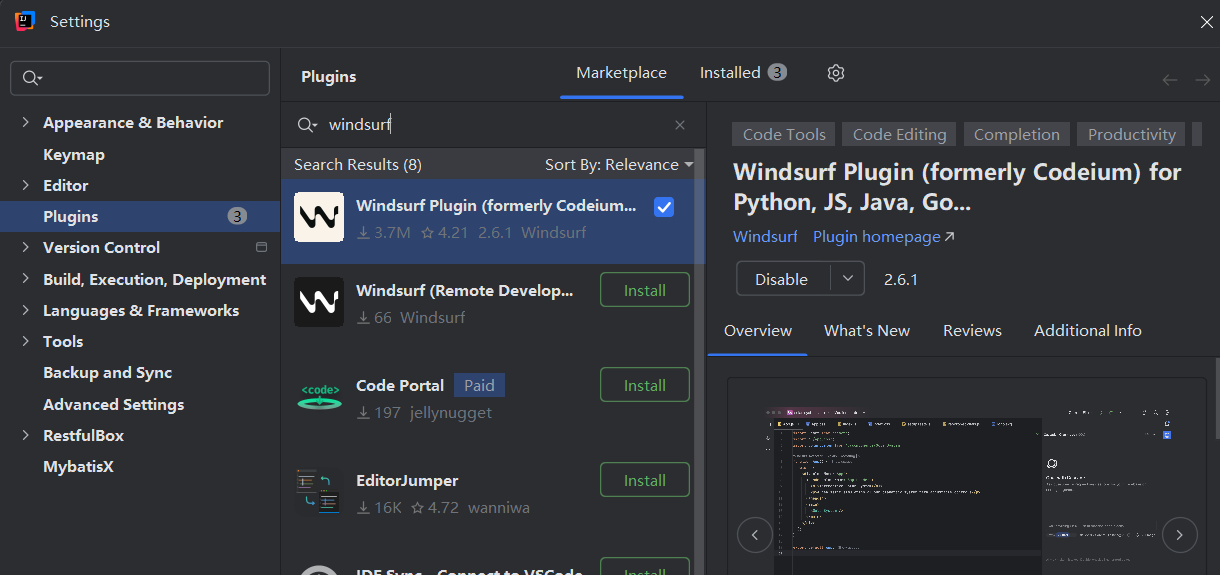Click the EditorJumper plugin name
The width and height of the screenshot is (1220, 575).
(x=407, y=480)
